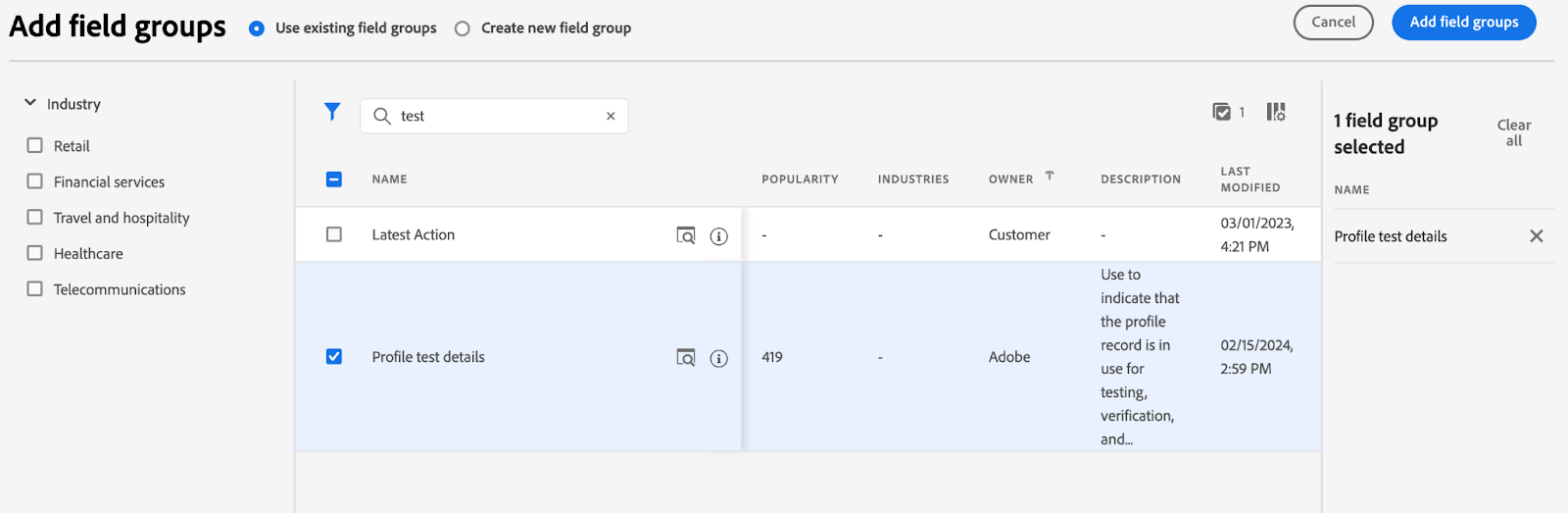
Task: Remove Profile test details from the selection
Action: pyautogui.click(x=1537, y=236)
